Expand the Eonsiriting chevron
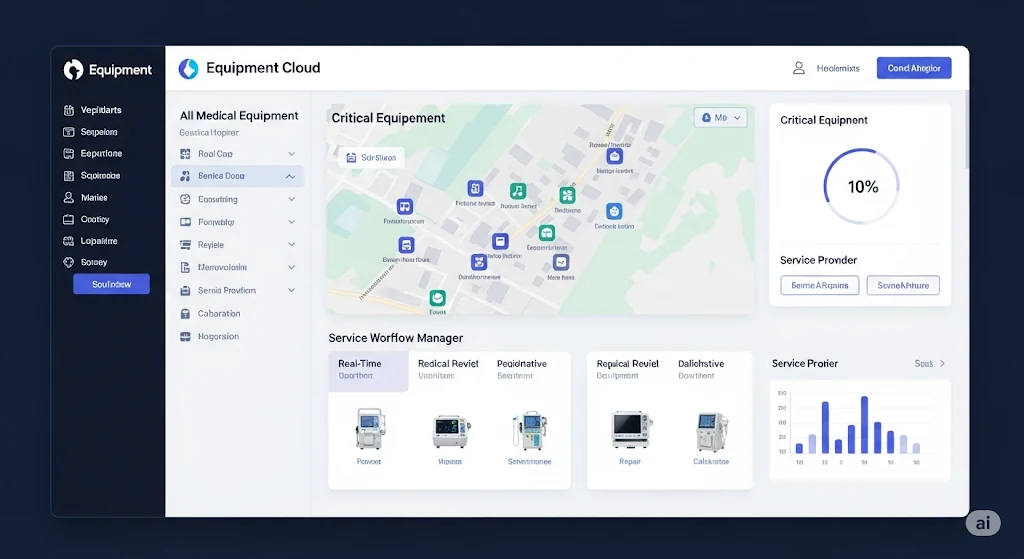Image resolution: width=1024 pixels, height=559 pixels. [291, 199]
